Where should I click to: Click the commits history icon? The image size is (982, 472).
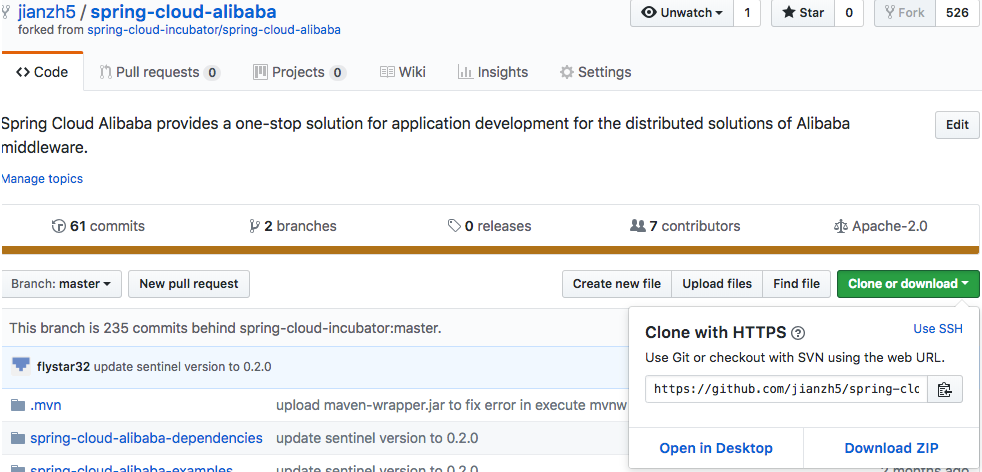[x=59, y=226]
